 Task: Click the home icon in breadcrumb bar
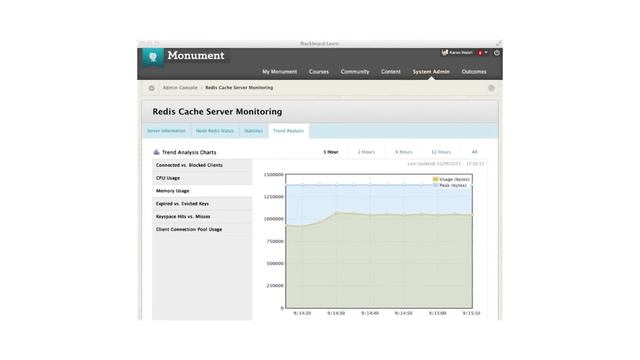click(x=151, y=88)
